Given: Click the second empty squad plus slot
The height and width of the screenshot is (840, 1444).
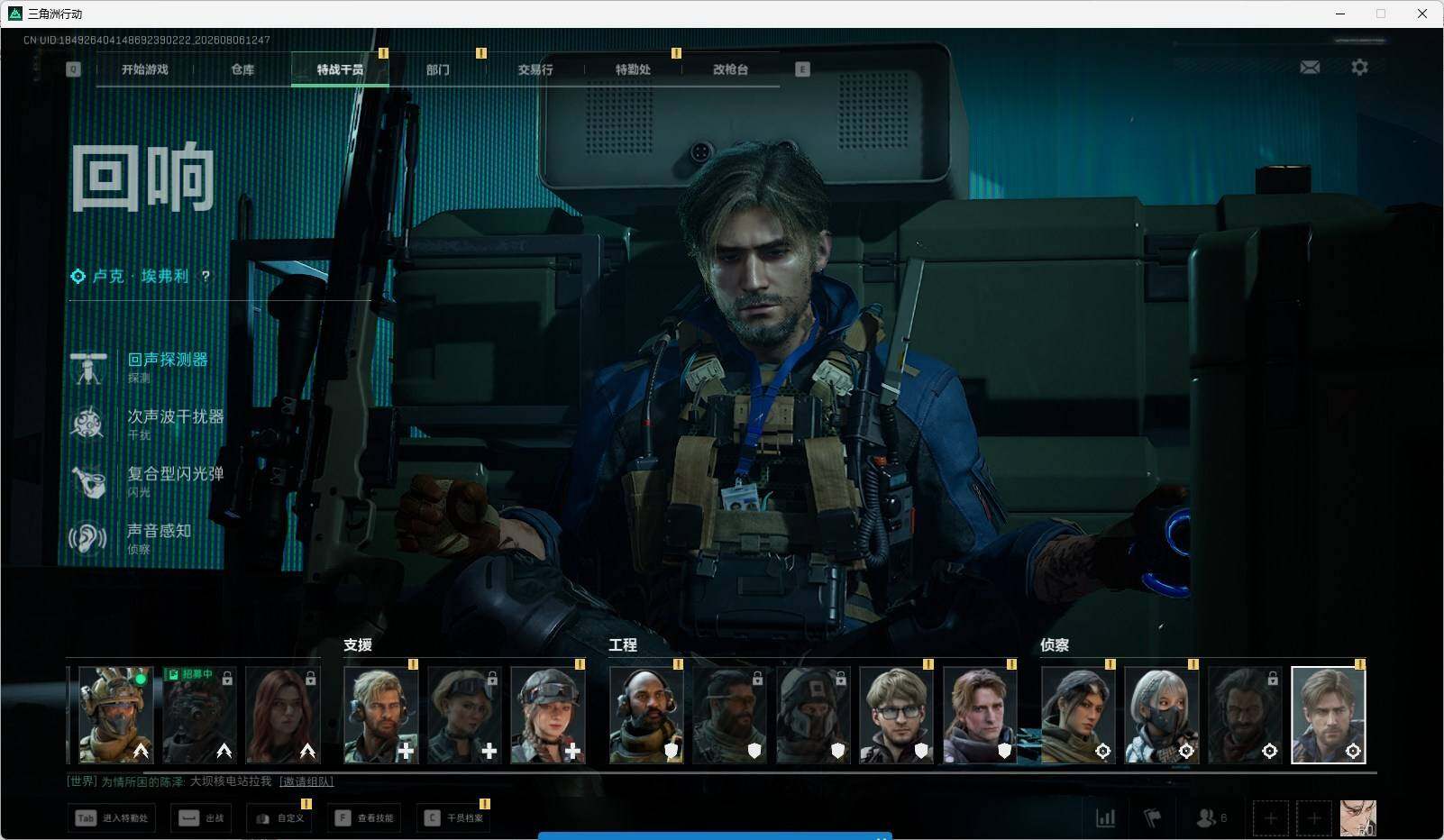Looking at the screenshot, I should point(1314,818).
